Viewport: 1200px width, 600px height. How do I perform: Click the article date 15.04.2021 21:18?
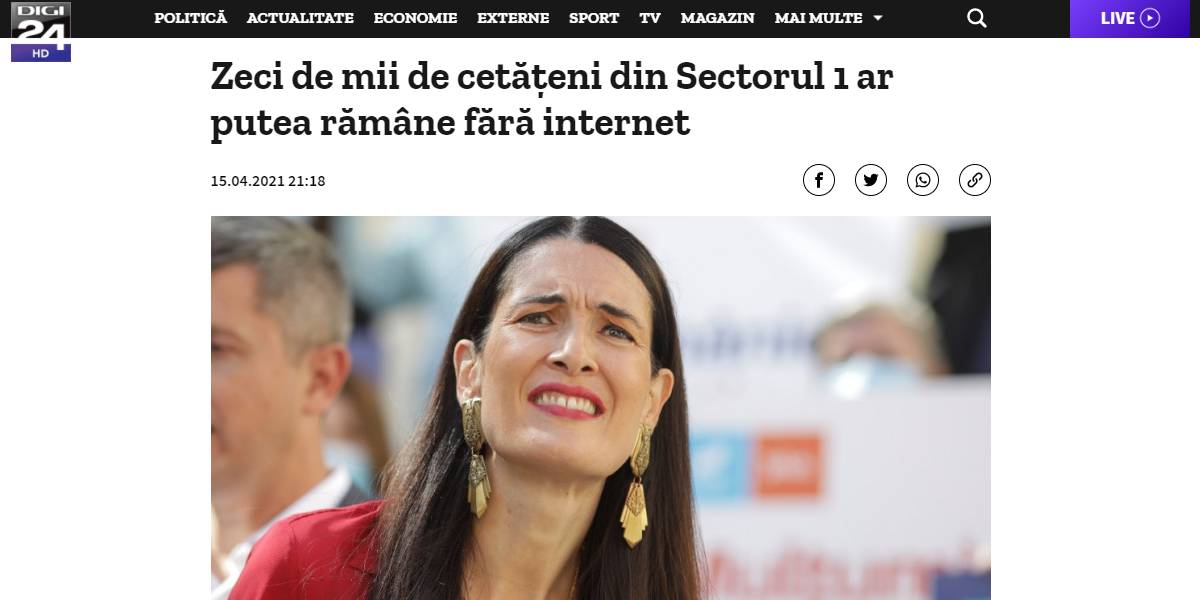(267, 181)
